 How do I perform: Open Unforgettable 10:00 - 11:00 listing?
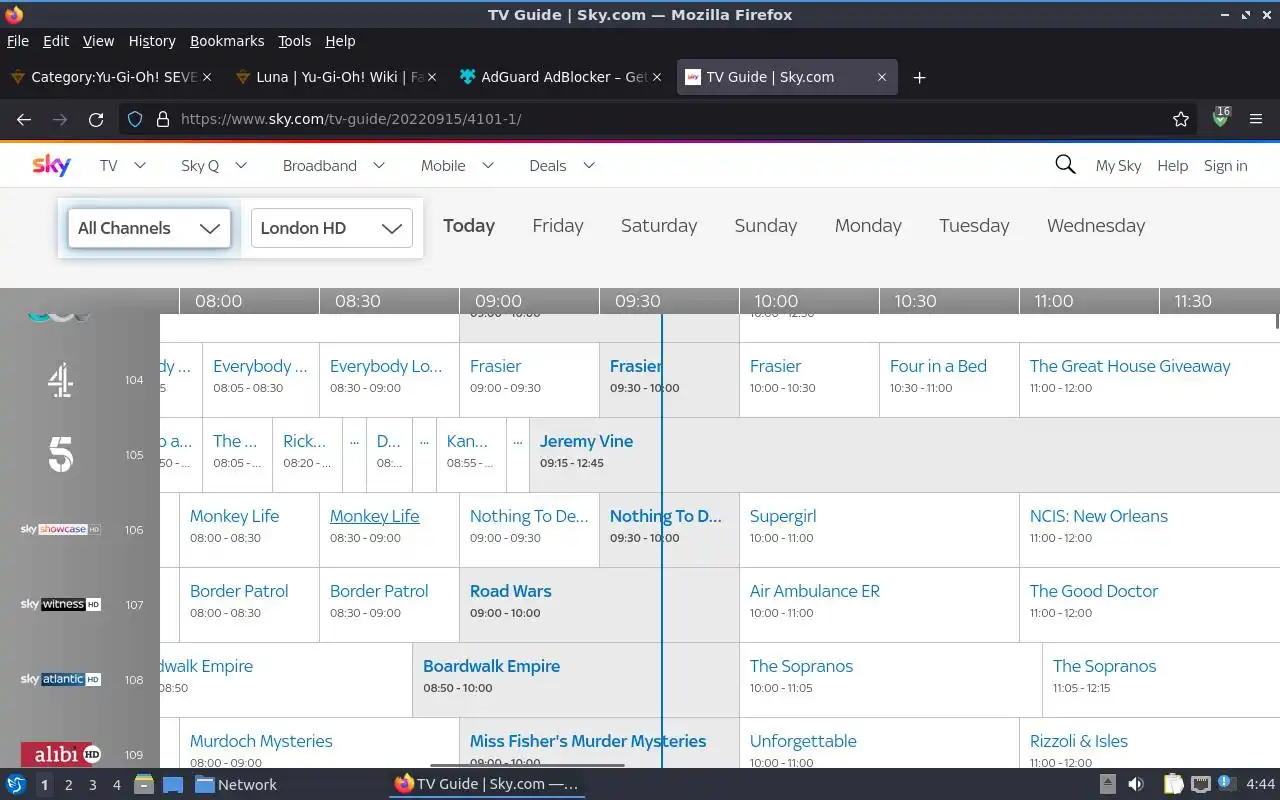[x=879, y=743]
